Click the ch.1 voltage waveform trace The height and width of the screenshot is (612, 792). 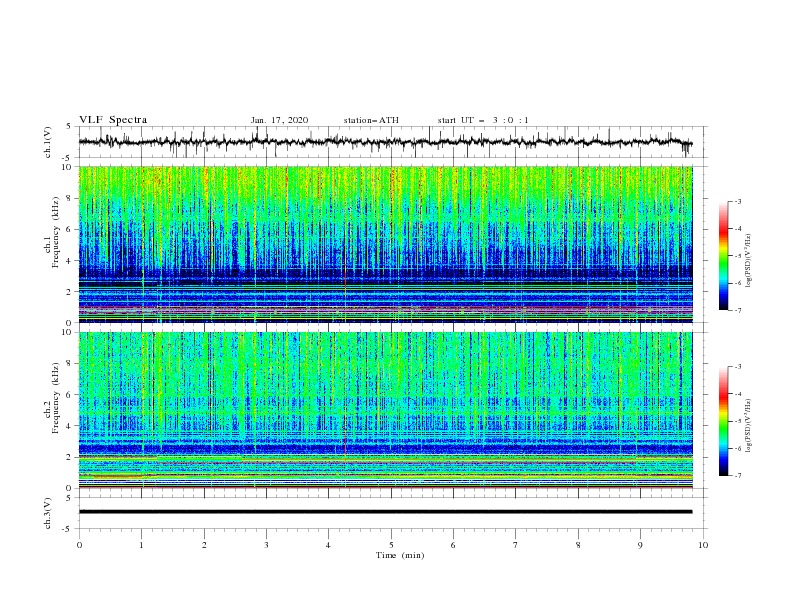(x=385, y=142)
